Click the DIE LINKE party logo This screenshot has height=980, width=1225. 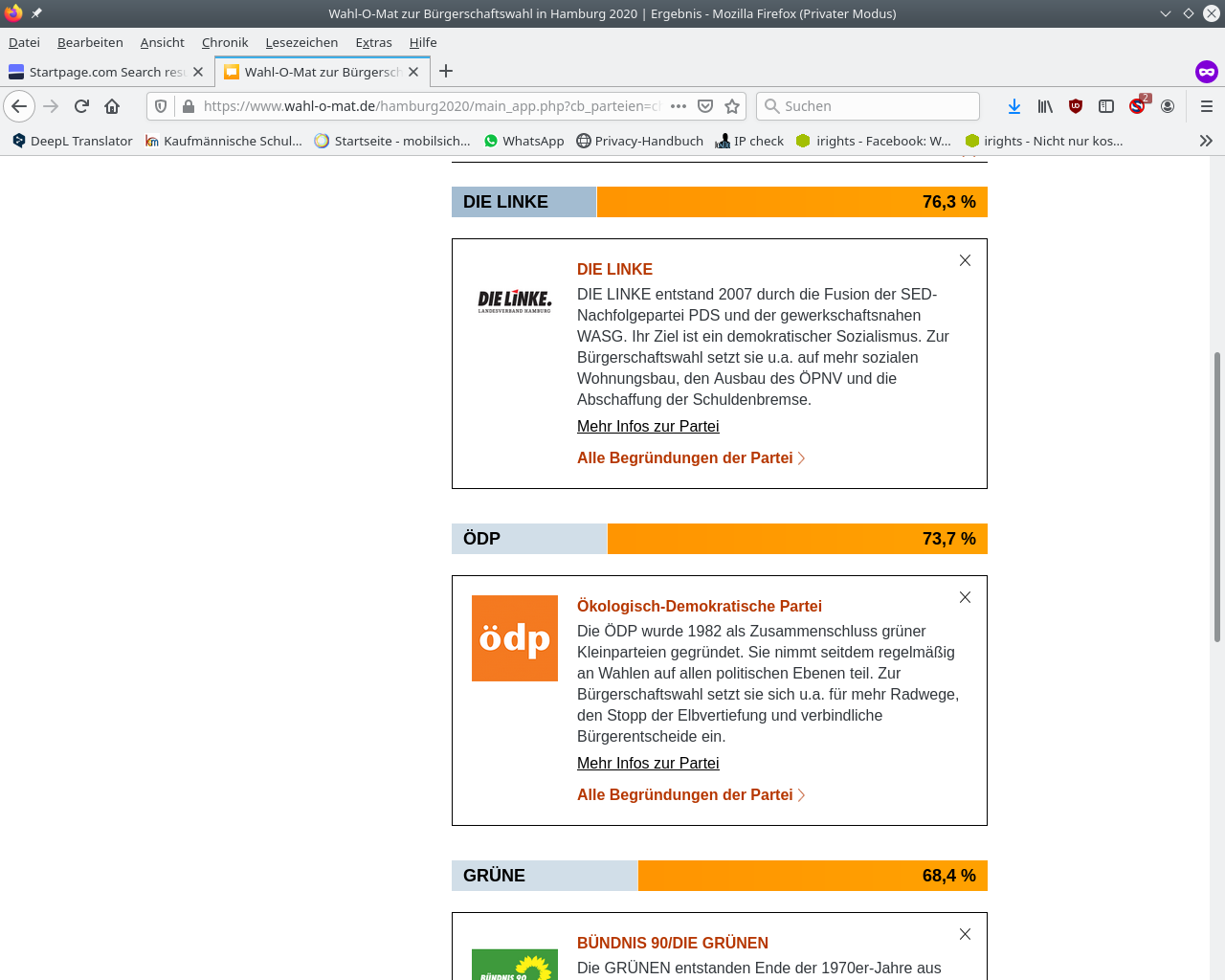click(515, 301)
